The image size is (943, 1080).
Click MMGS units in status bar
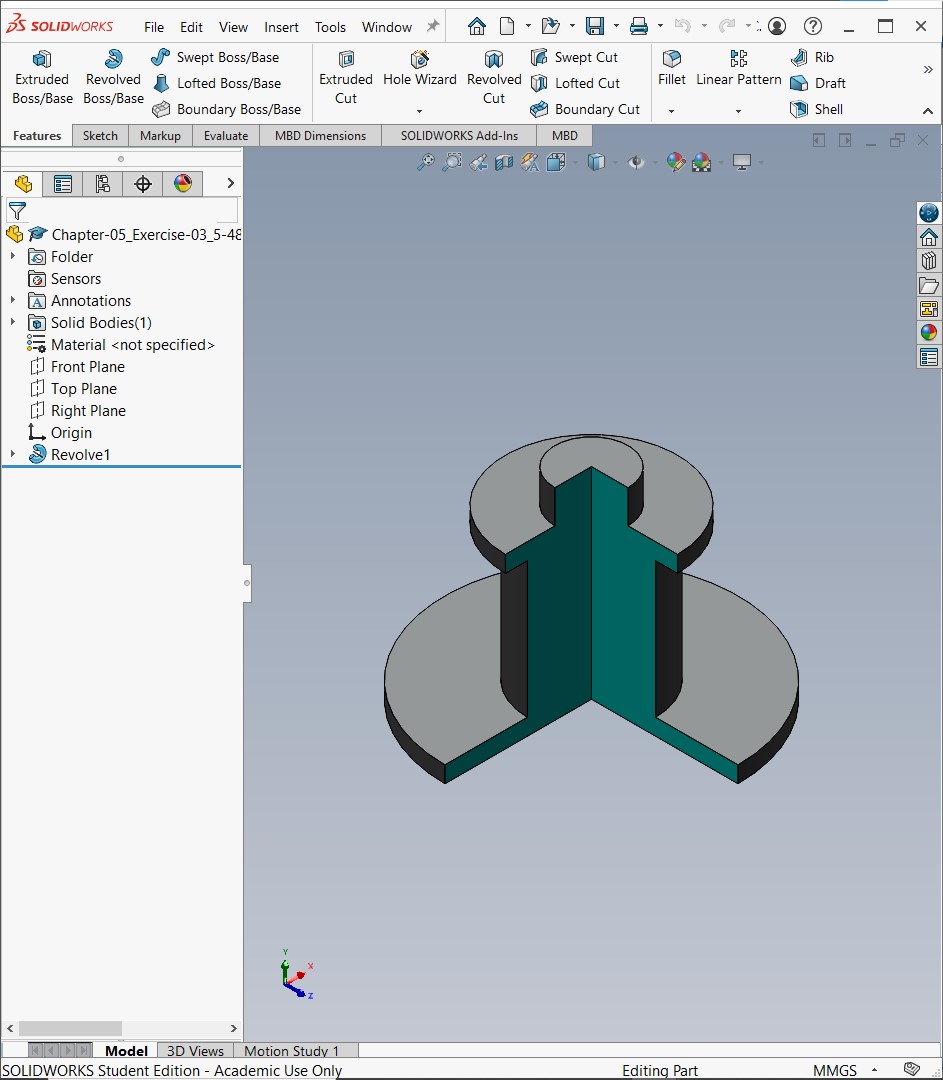[835, 1070]
